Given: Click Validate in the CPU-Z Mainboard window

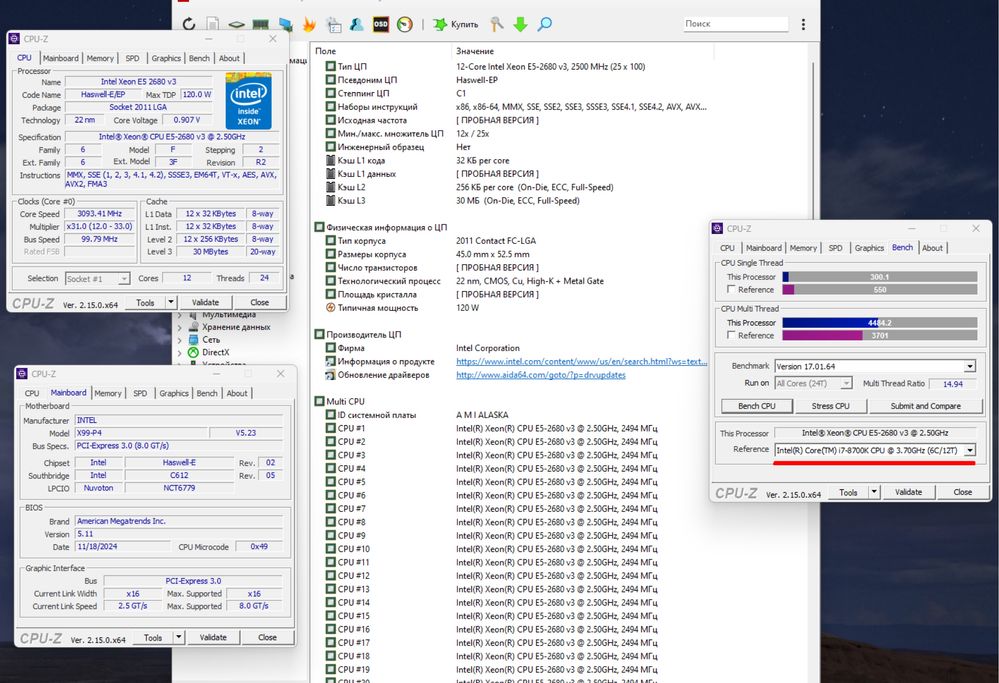Looking at the screenshot, I should point(213,637).
